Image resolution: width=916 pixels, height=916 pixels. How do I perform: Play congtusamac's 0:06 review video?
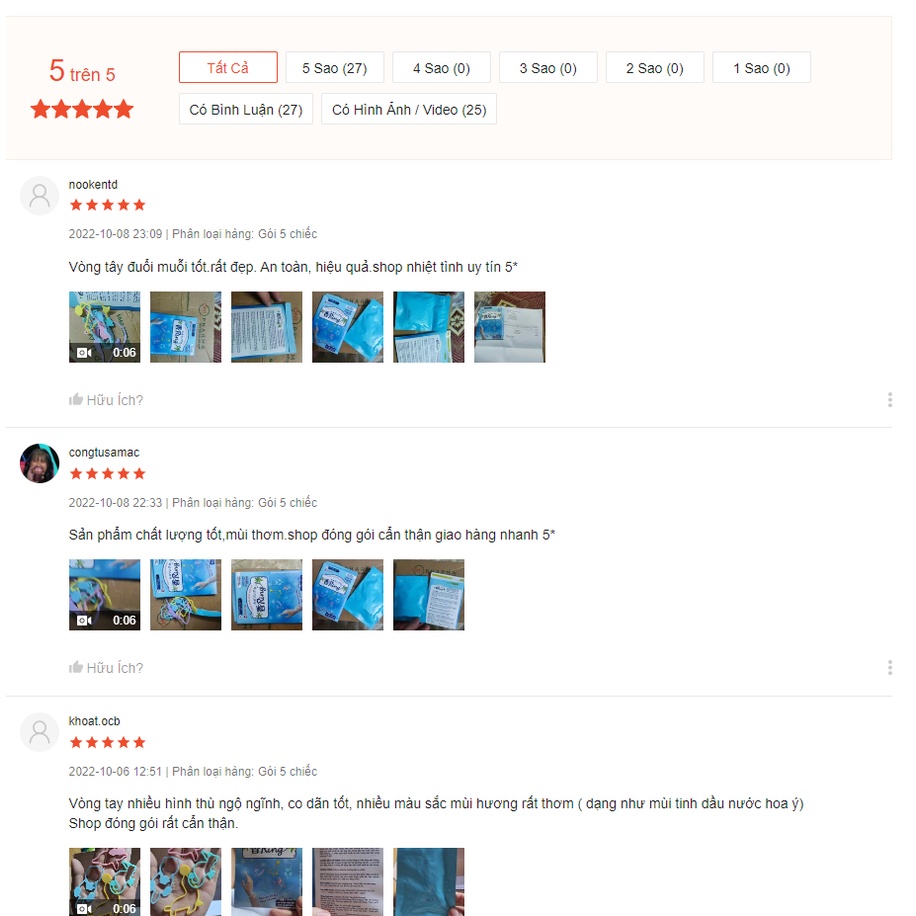[x=105, y=595]
